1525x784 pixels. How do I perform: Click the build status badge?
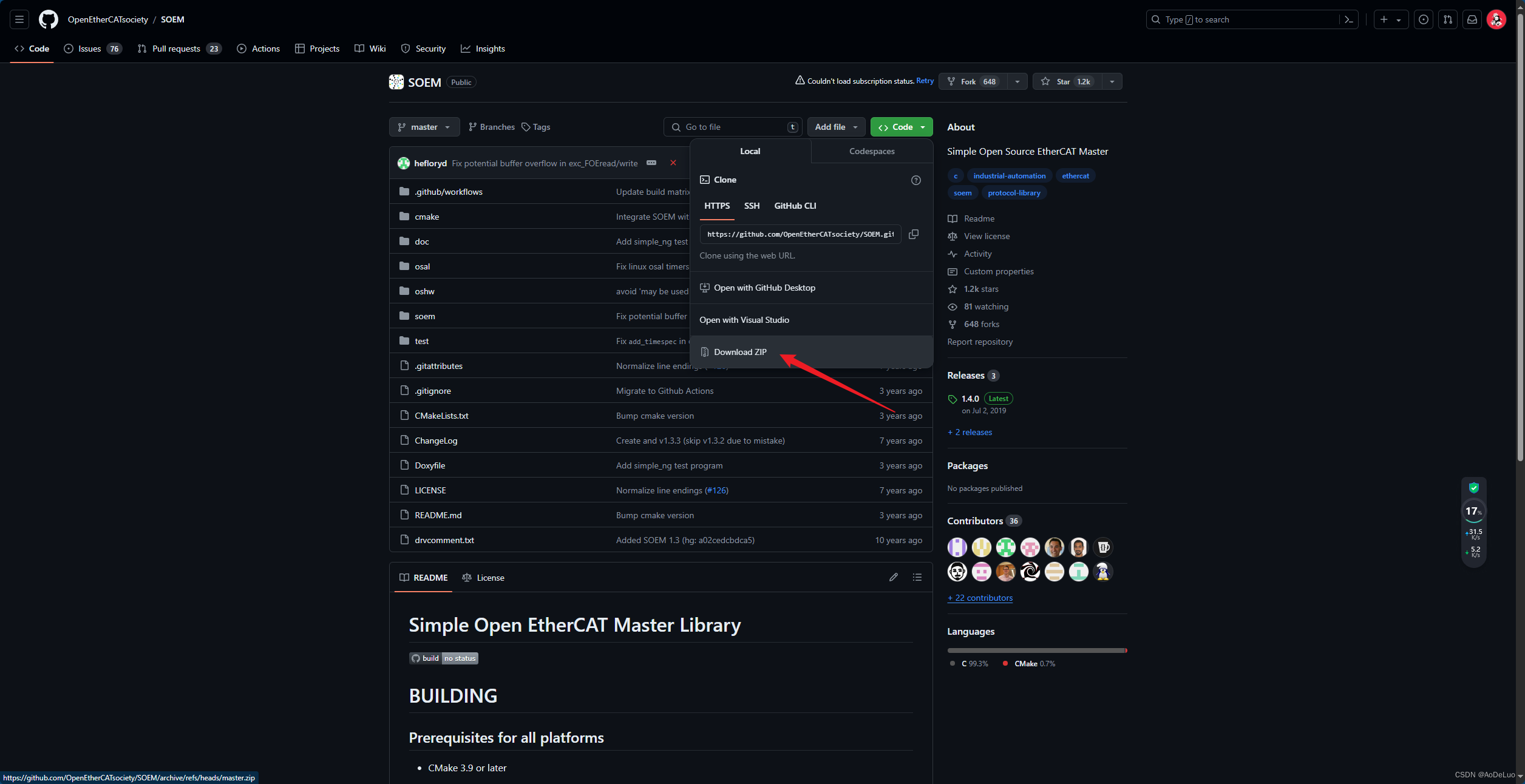[x=444, y=658]
